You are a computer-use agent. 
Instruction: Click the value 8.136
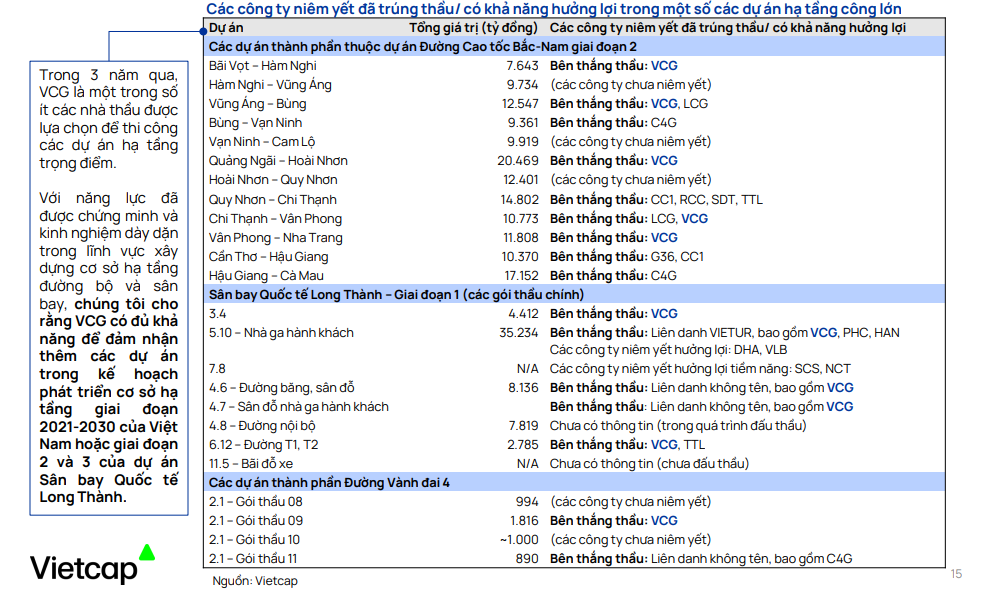[523, 388]
